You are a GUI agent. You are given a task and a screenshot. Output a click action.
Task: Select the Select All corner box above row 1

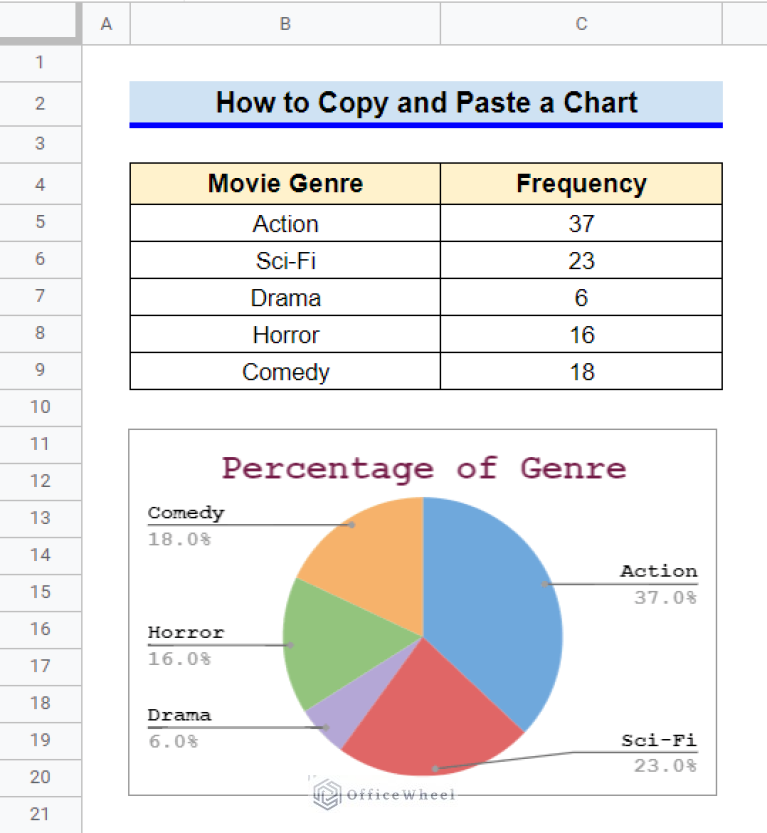(x=40, y=22)
